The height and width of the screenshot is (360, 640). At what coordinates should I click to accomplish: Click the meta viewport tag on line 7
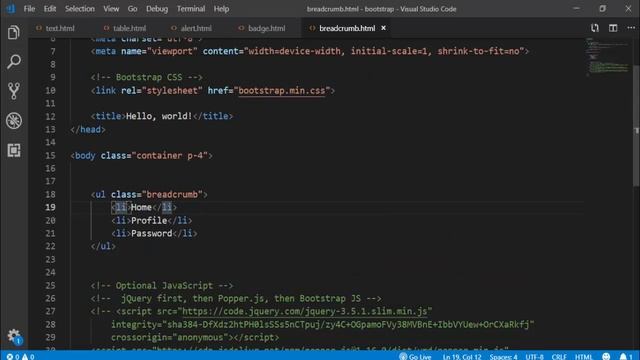310,51
